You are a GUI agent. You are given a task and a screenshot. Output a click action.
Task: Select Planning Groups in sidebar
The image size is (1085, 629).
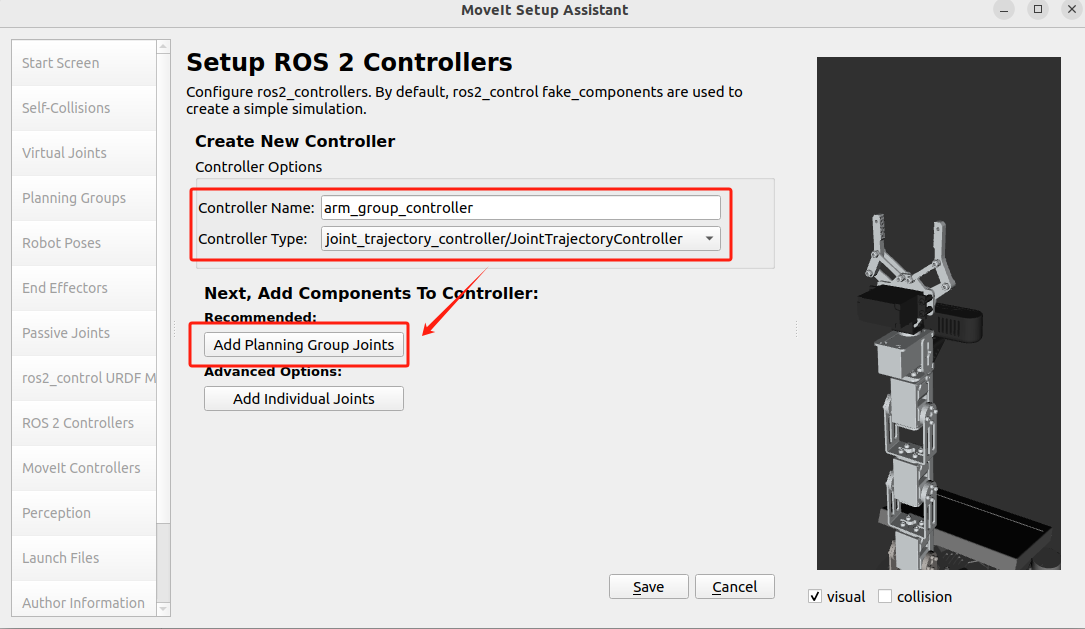pyautogui.click(x=84, y=198)
